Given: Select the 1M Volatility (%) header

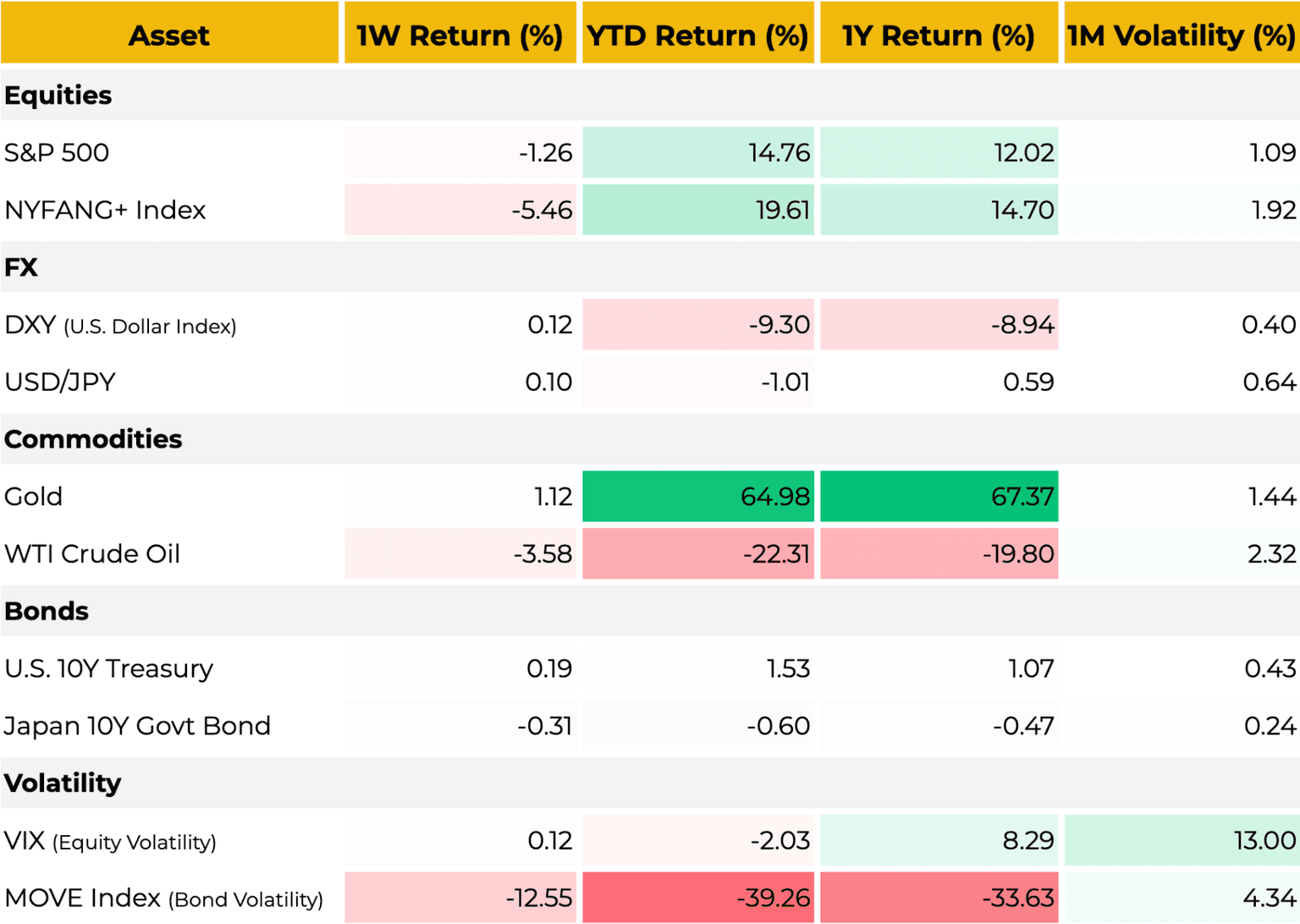Looking at the screenshot, I should [x=1182, y=35].
